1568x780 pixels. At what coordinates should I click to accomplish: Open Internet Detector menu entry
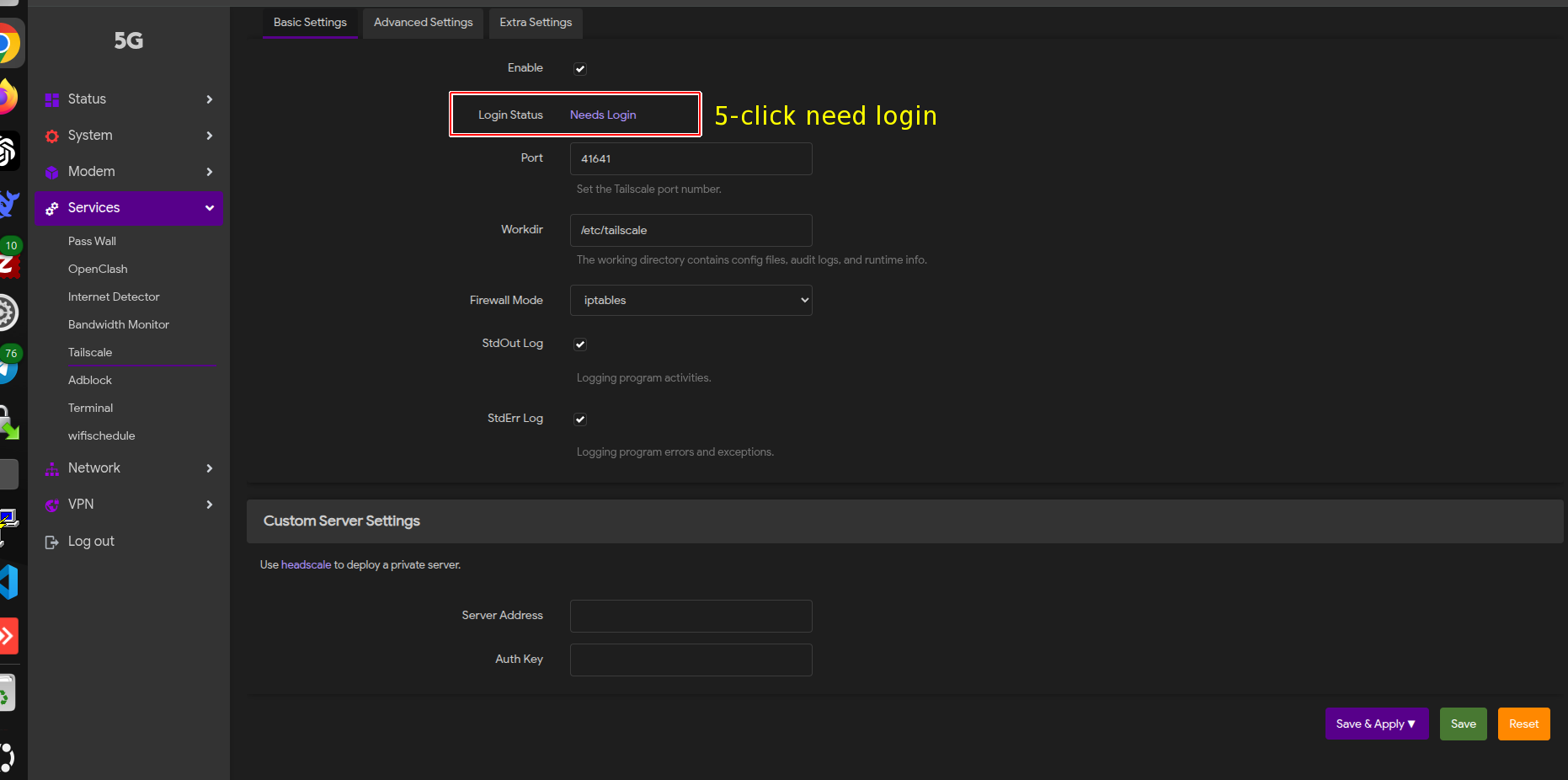click(114, 297)
